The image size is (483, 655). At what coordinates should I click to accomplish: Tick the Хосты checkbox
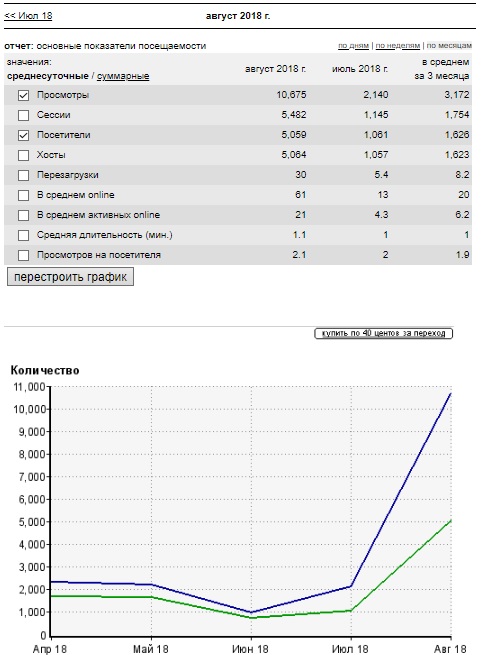[23, 155]
